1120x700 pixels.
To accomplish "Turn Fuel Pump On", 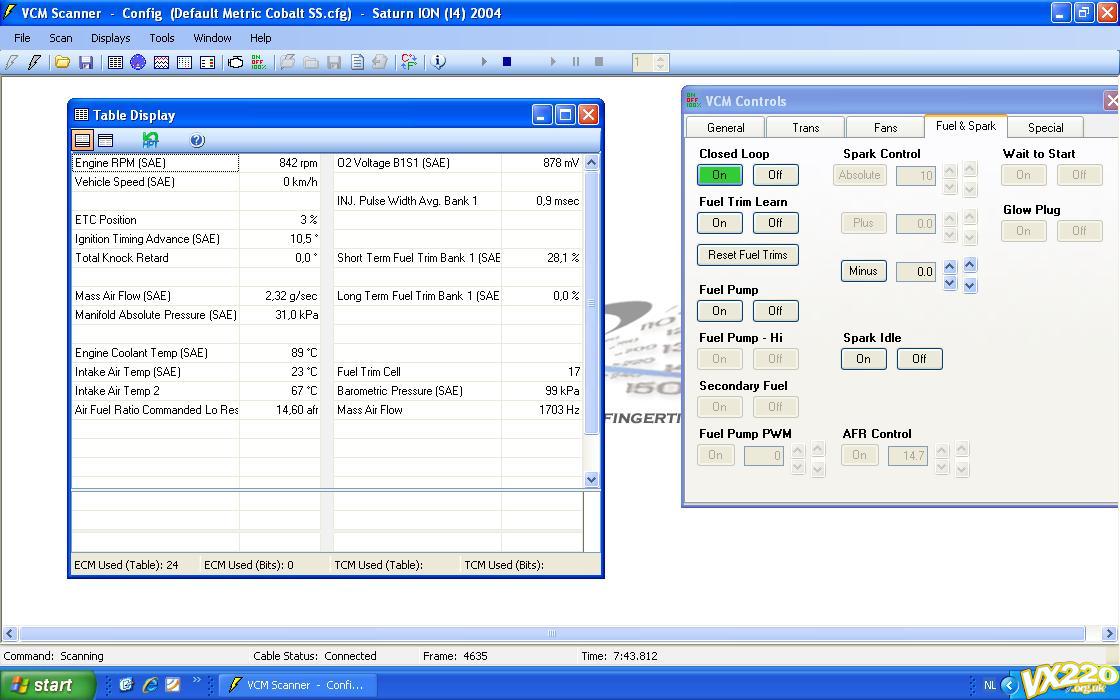I will coord(719,311).
